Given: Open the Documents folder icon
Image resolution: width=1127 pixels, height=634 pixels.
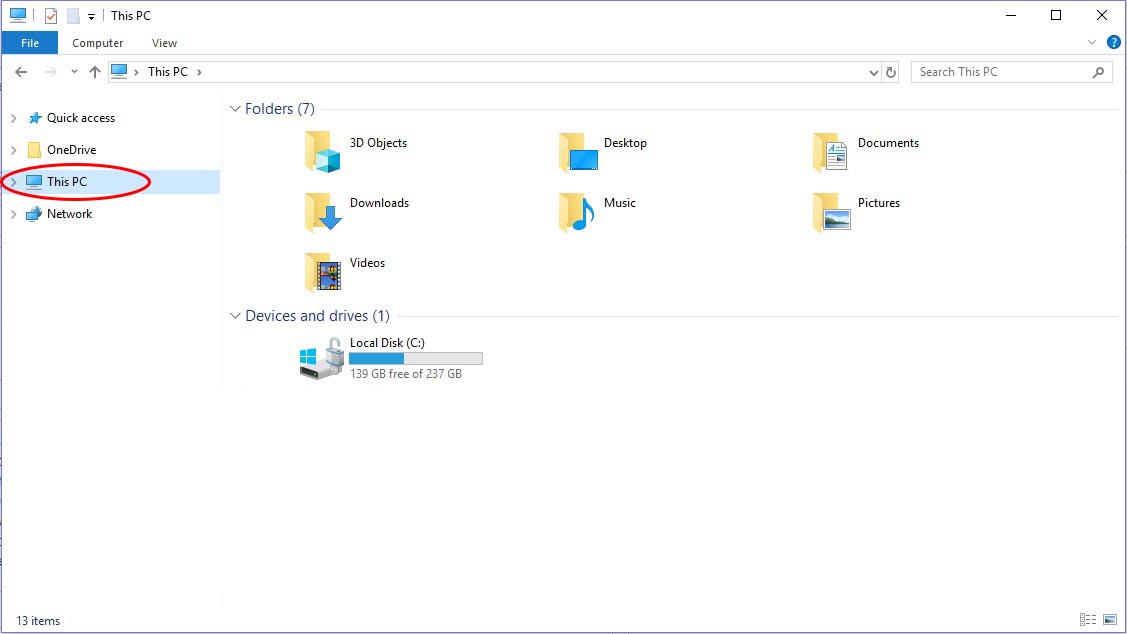Looking at the screenshot, I should (x=831, y=152).
